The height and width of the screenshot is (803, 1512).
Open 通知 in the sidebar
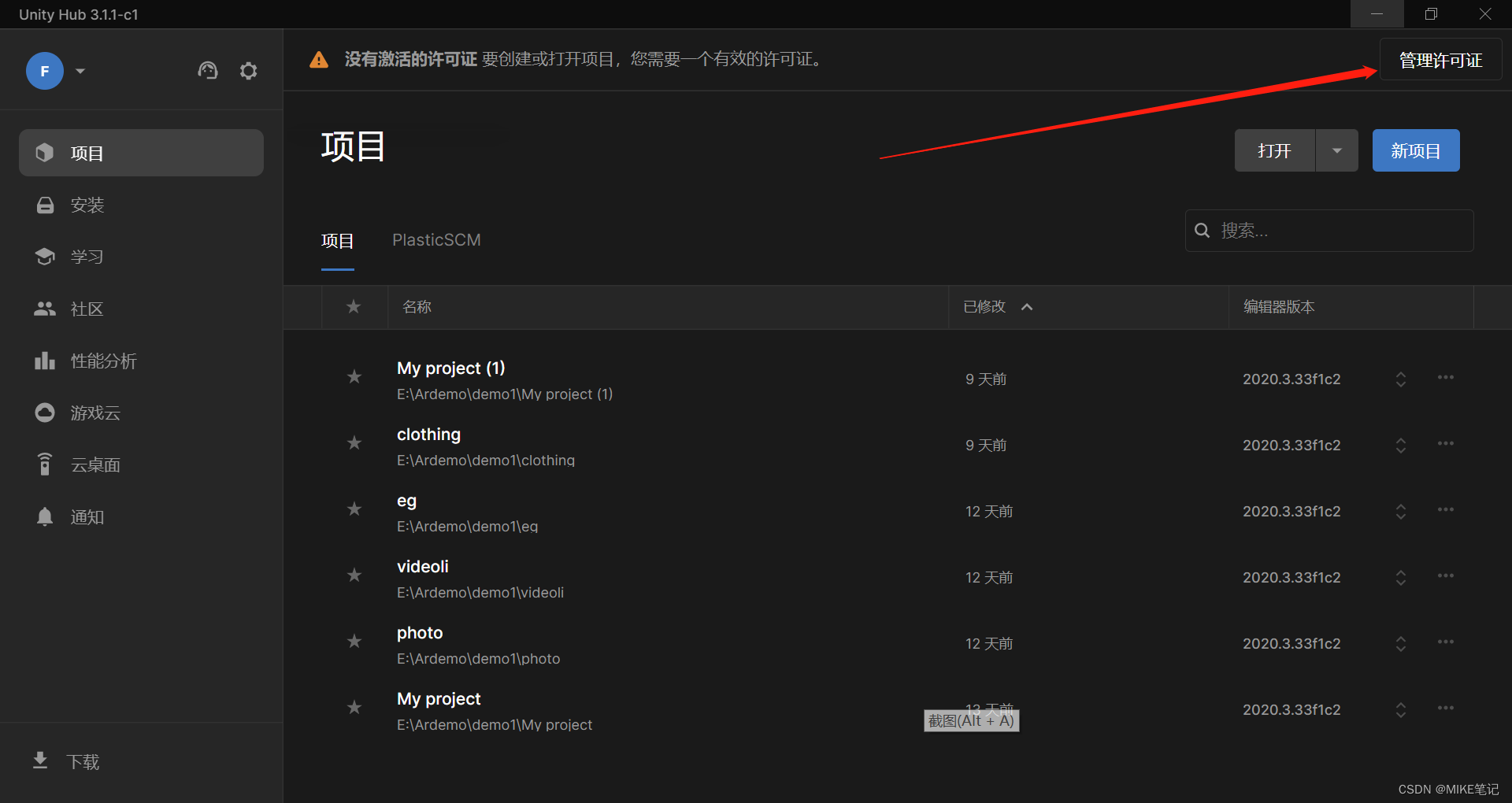click(x=141, y=516)
